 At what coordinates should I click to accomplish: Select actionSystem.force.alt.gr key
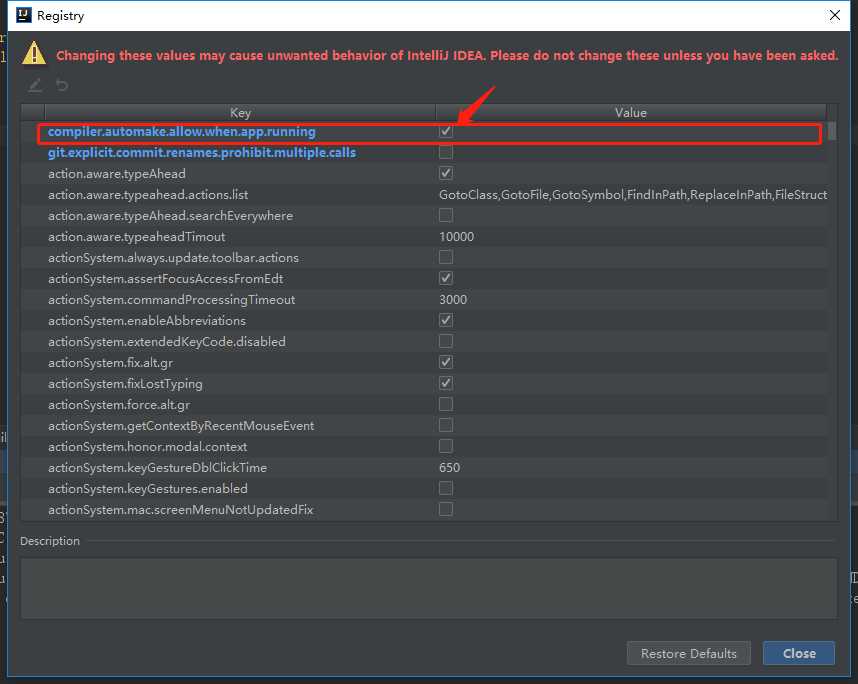pyautogui.click(x=119, y=404)
